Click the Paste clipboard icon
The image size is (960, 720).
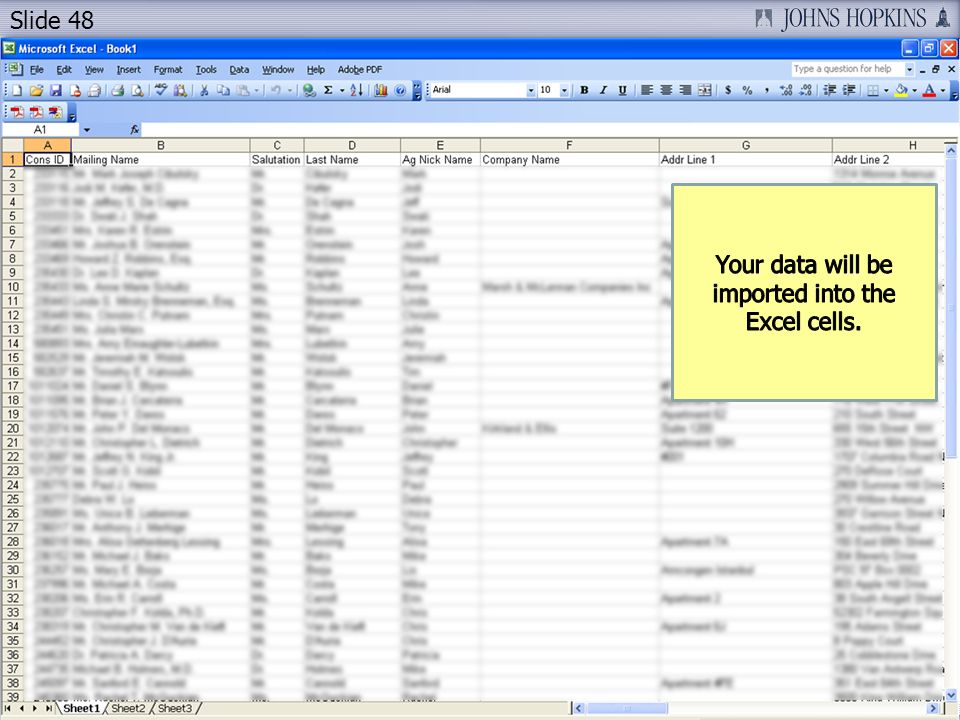coord(243,91)
